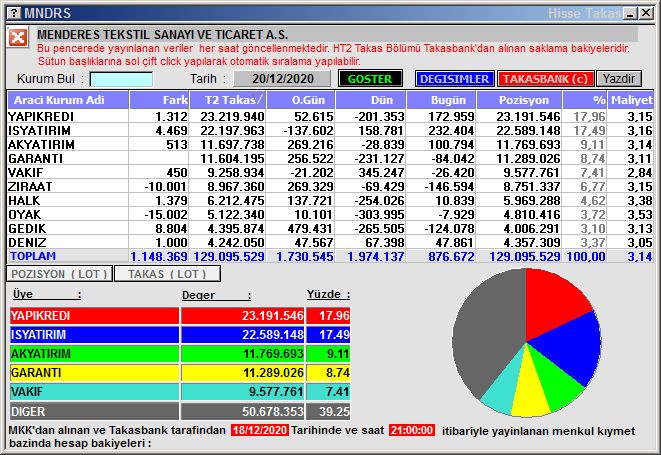Click the YAPIKREDI percentage 17.96 in legend
This screenshot has width=661, height=455.
point(334,316)
